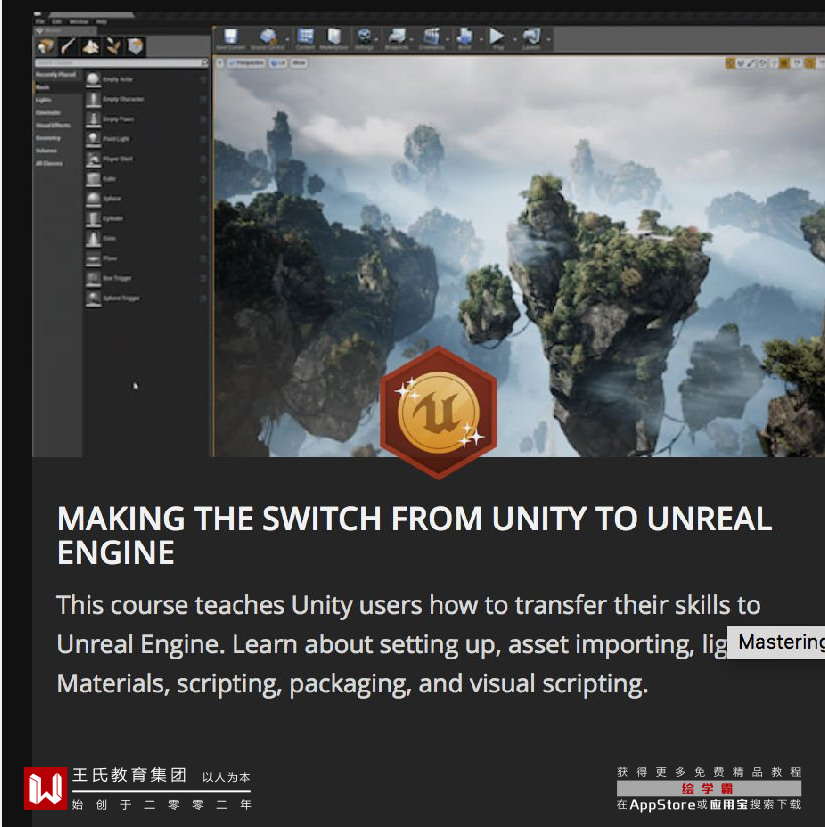Screen dimensions: 825x827
Task: Click the Sphere Trigger list entry
Action: click(147, 298)
